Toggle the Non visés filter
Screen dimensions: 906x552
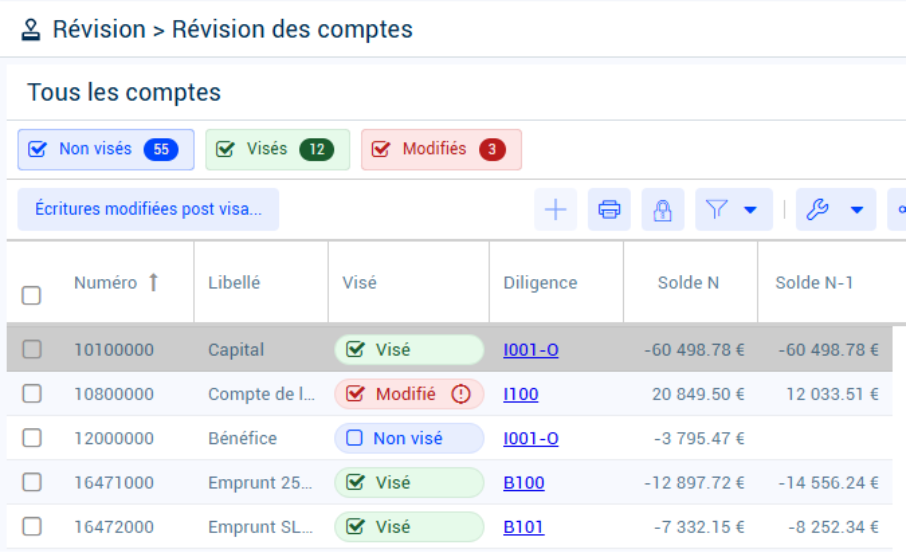click(x=106, y=150)
